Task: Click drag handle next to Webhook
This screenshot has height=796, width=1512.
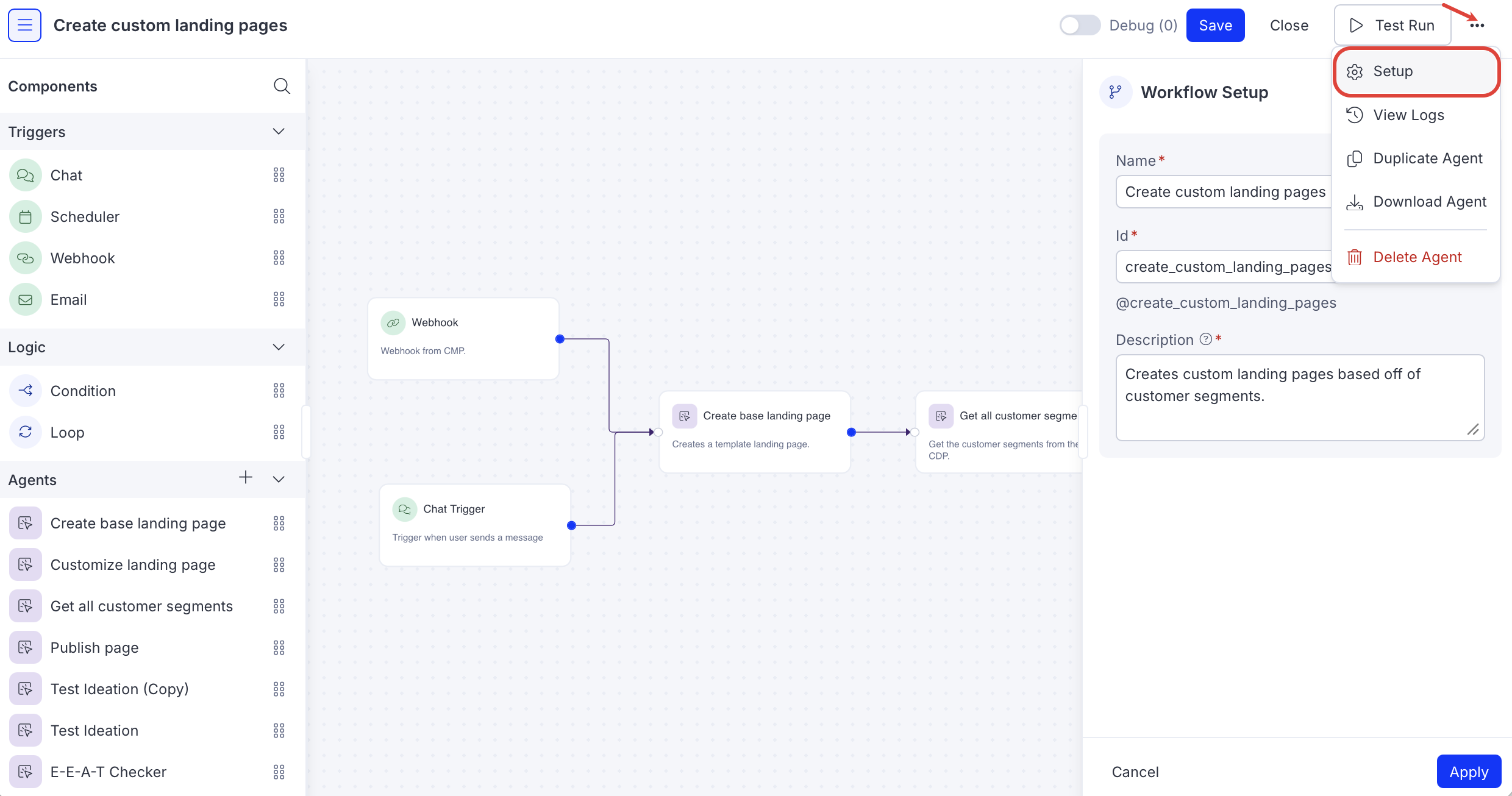Action: tap(279, 258)
